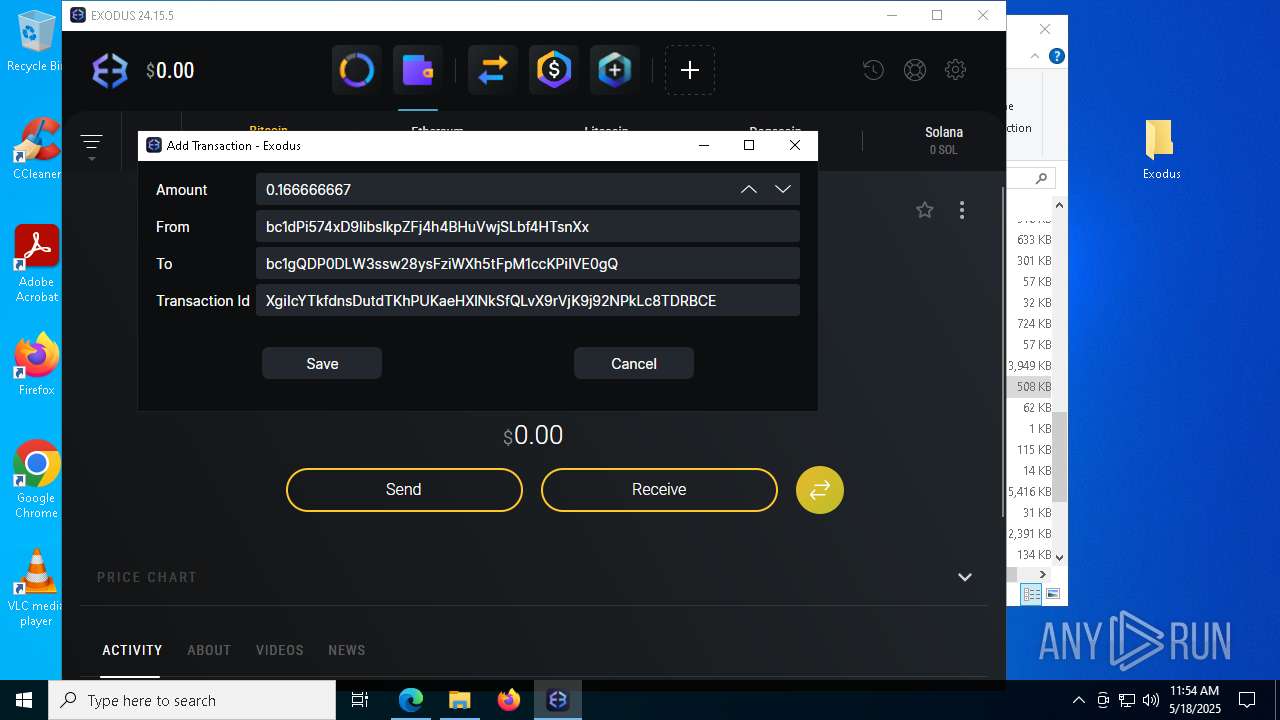Image resolution: width=1280 pixels, height=720 pixels.
Task: Save the transaction
Action: (x=322, y=364)
